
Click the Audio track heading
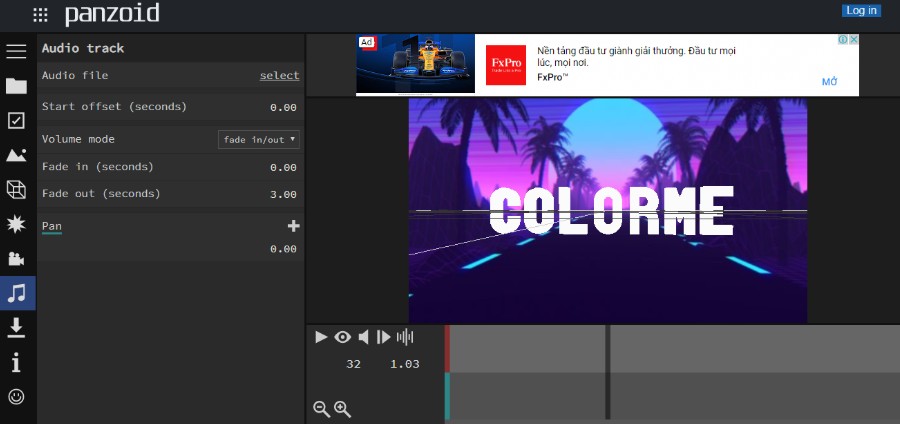tap(83, 49)
